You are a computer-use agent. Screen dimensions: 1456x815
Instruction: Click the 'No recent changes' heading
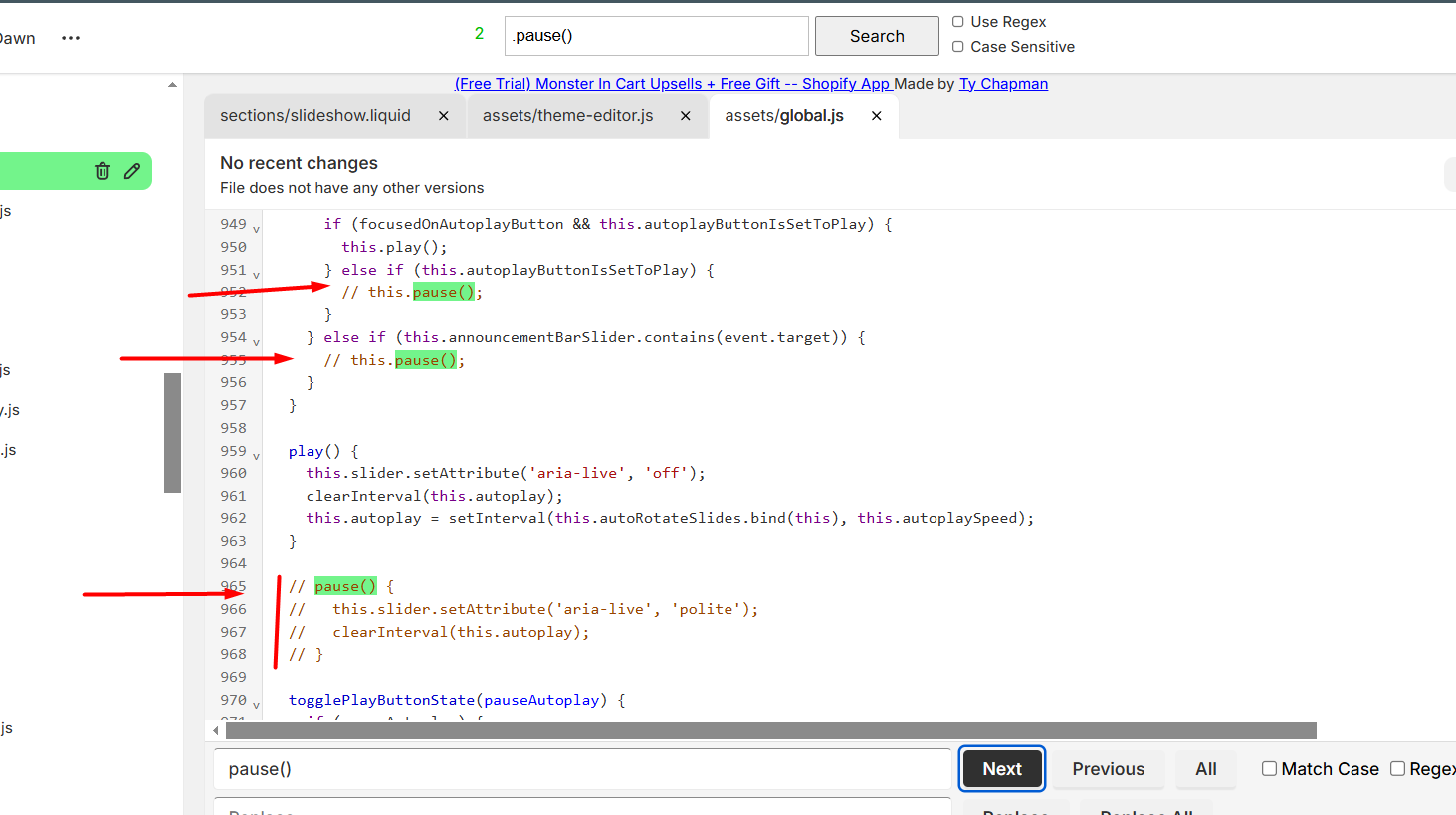coord(299,163)
